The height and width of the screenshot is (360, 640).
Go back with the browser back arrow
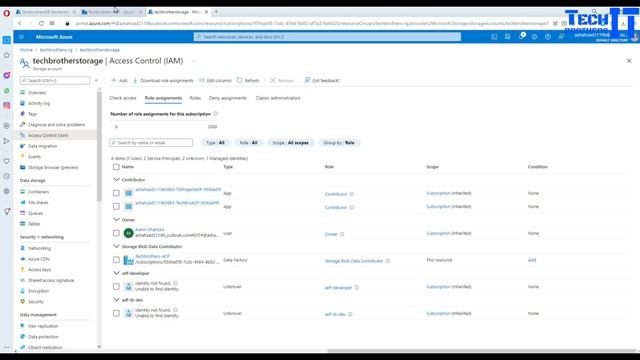[20, 23]
